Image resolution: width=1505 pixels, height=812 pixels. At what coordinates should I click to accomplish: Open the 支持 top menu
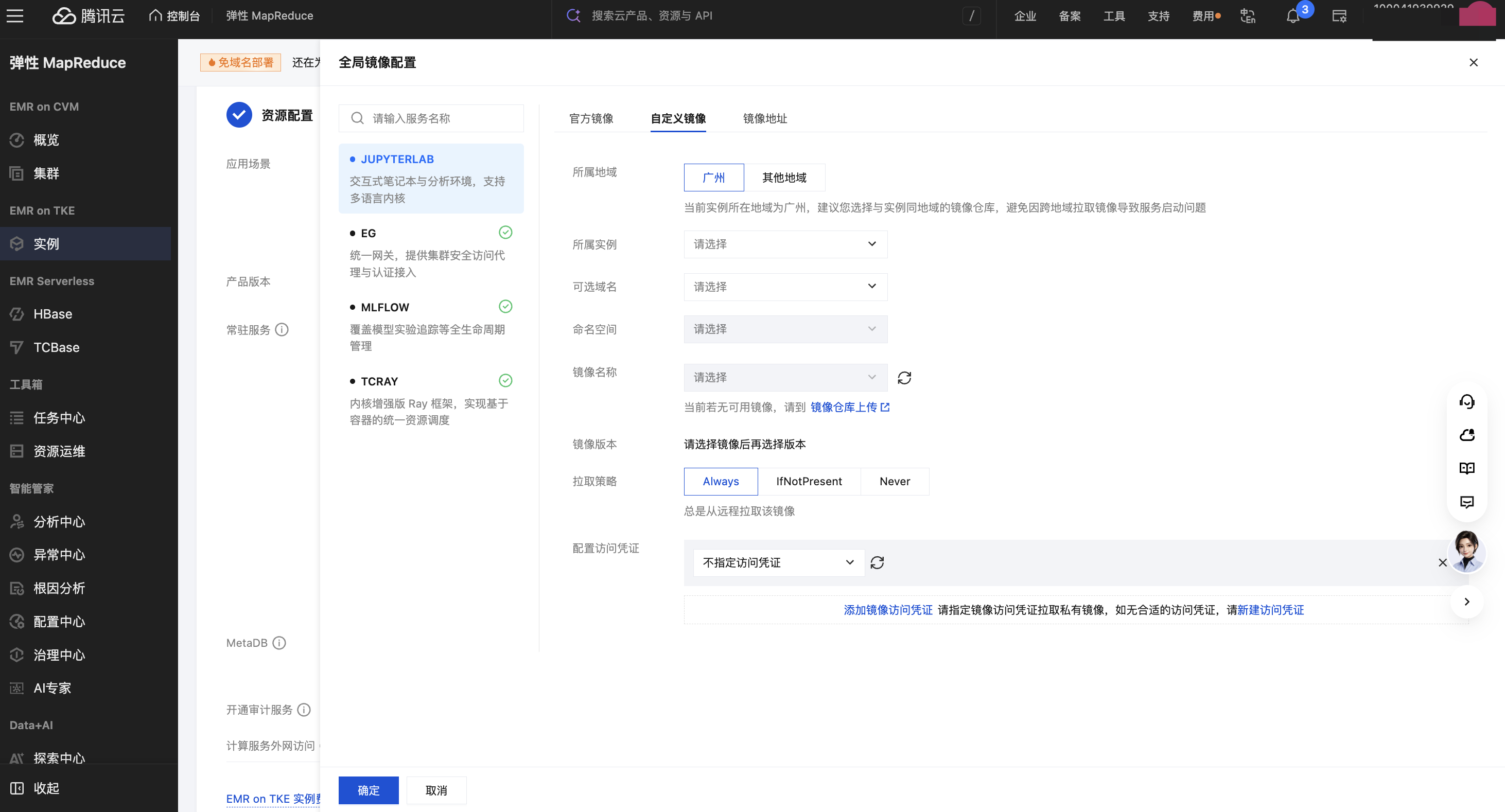1158,16
